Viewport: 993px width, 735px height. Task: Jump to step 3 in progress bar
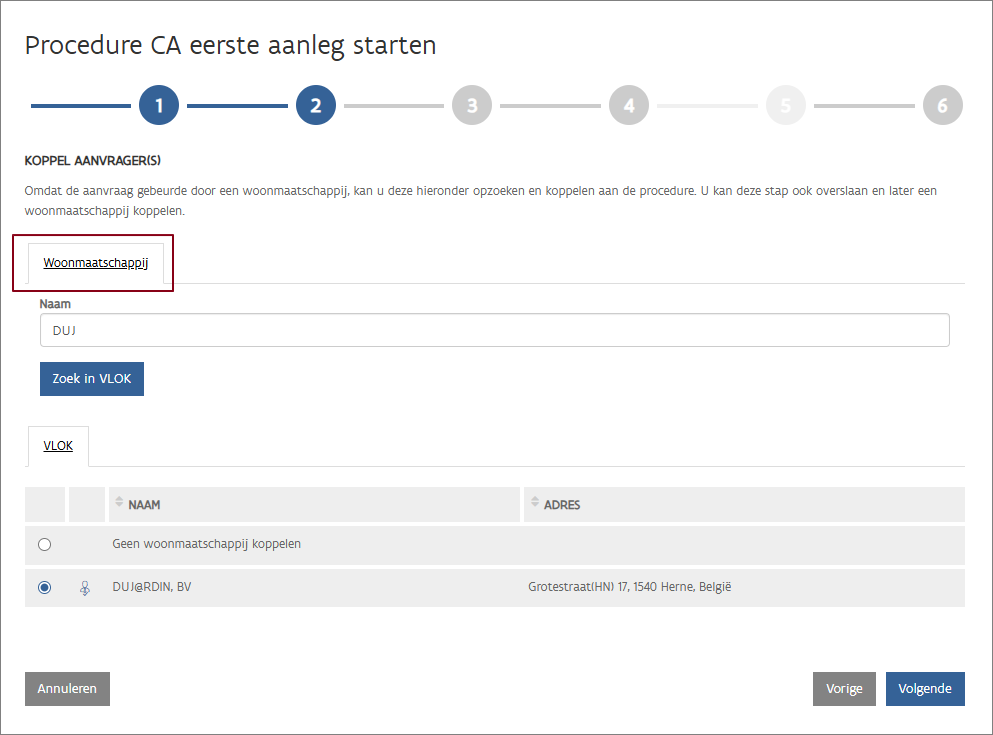point(472,105)
